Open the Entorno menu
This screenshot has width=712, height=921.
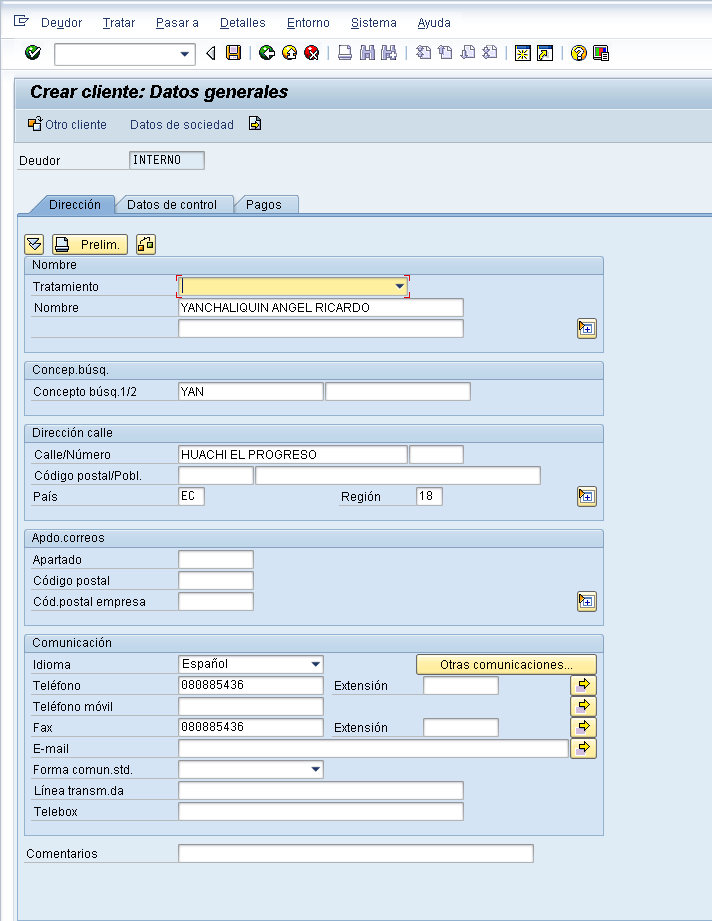click(x=308, y=23)
